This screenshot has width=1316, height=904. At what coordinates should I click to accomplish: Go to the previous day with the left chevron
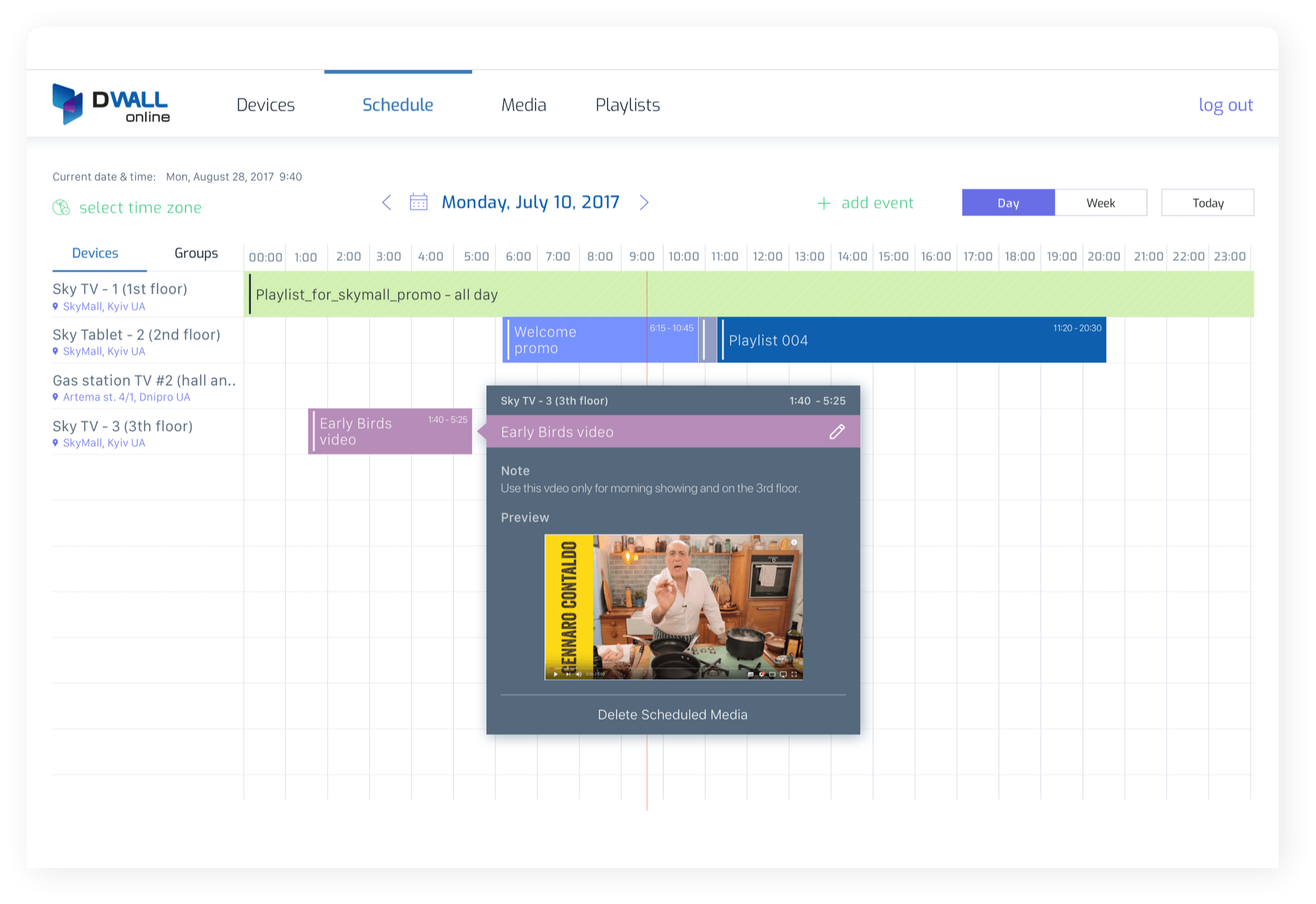coord(386,202)
